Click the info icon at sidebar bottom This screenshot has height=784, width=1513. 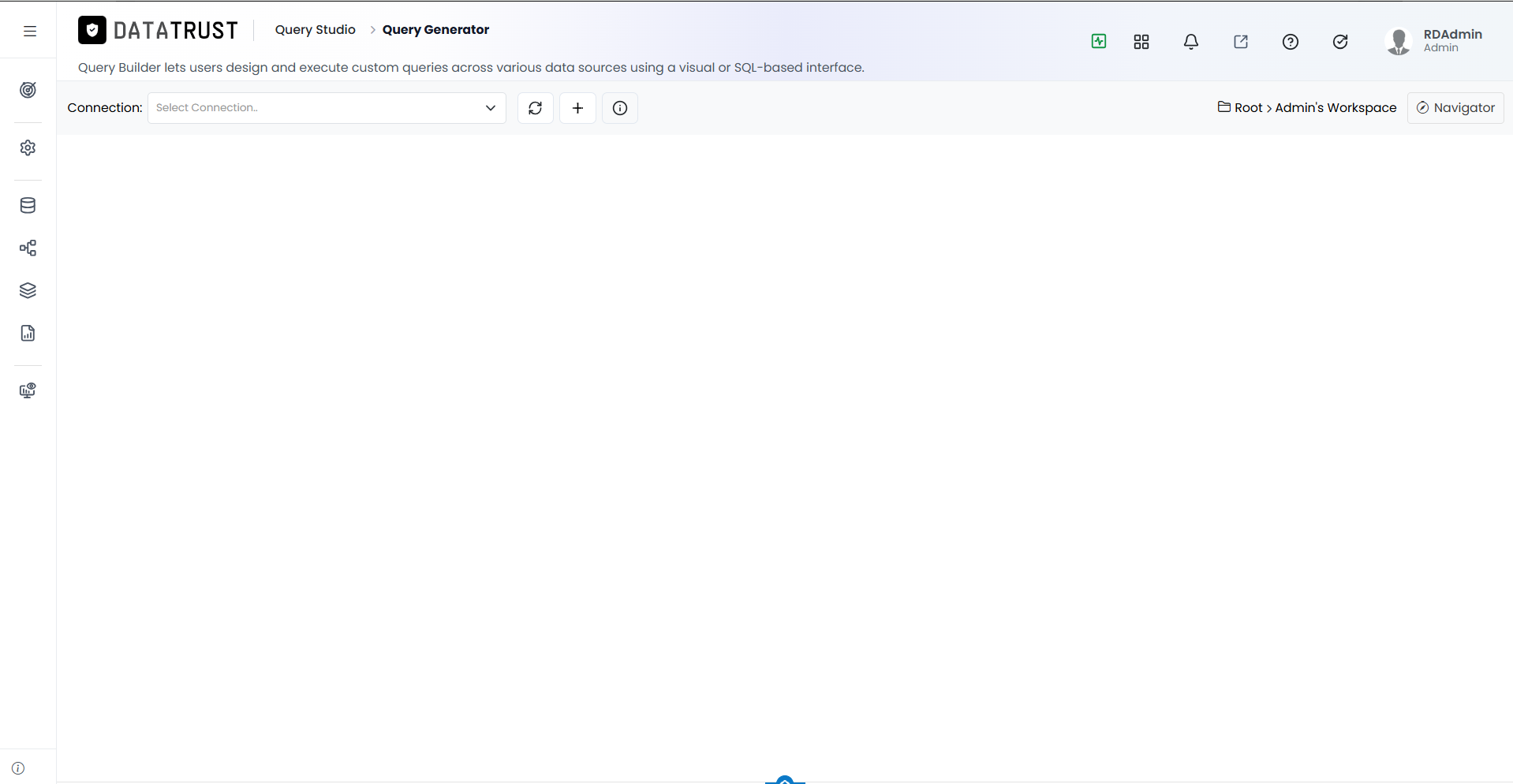tap(18, 768)
